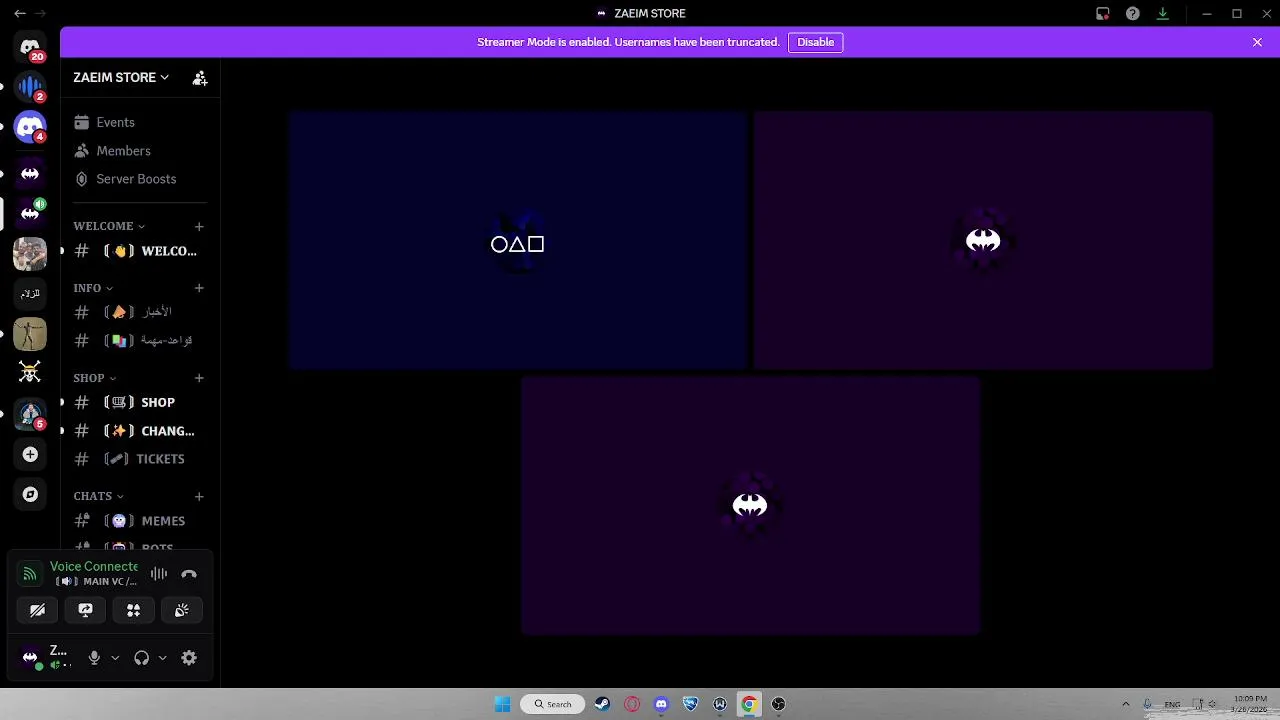Dismiss the Streamer Mode banner

click(1257, 42)
